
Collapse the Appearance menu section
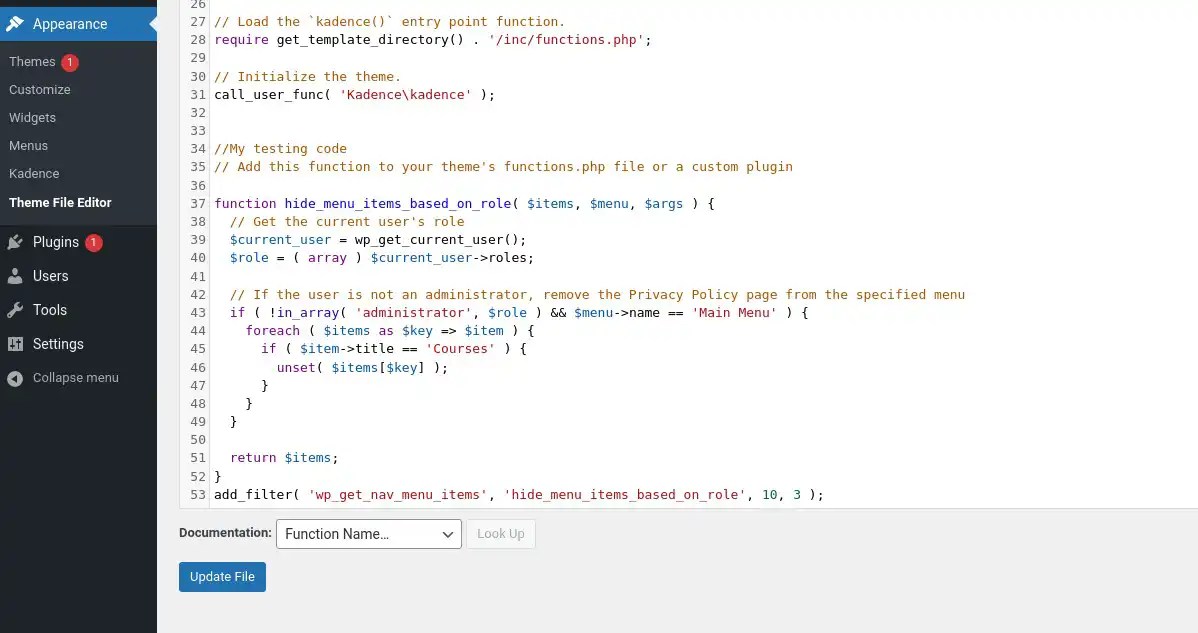[x=70, y=24]
